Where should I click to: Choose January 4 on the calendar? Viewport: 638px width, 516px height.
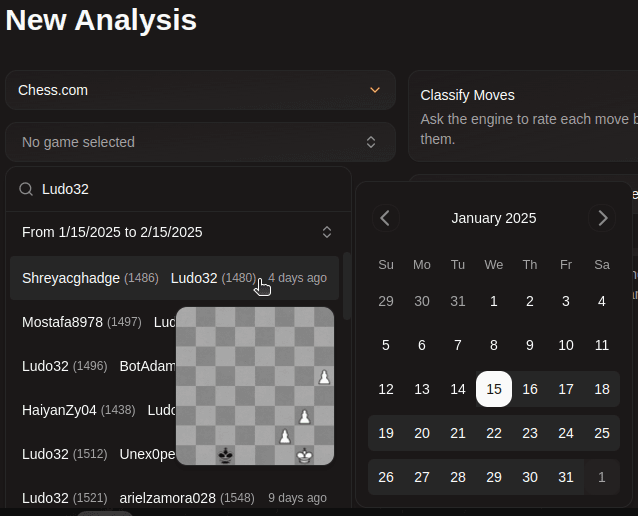coord(602,301)
